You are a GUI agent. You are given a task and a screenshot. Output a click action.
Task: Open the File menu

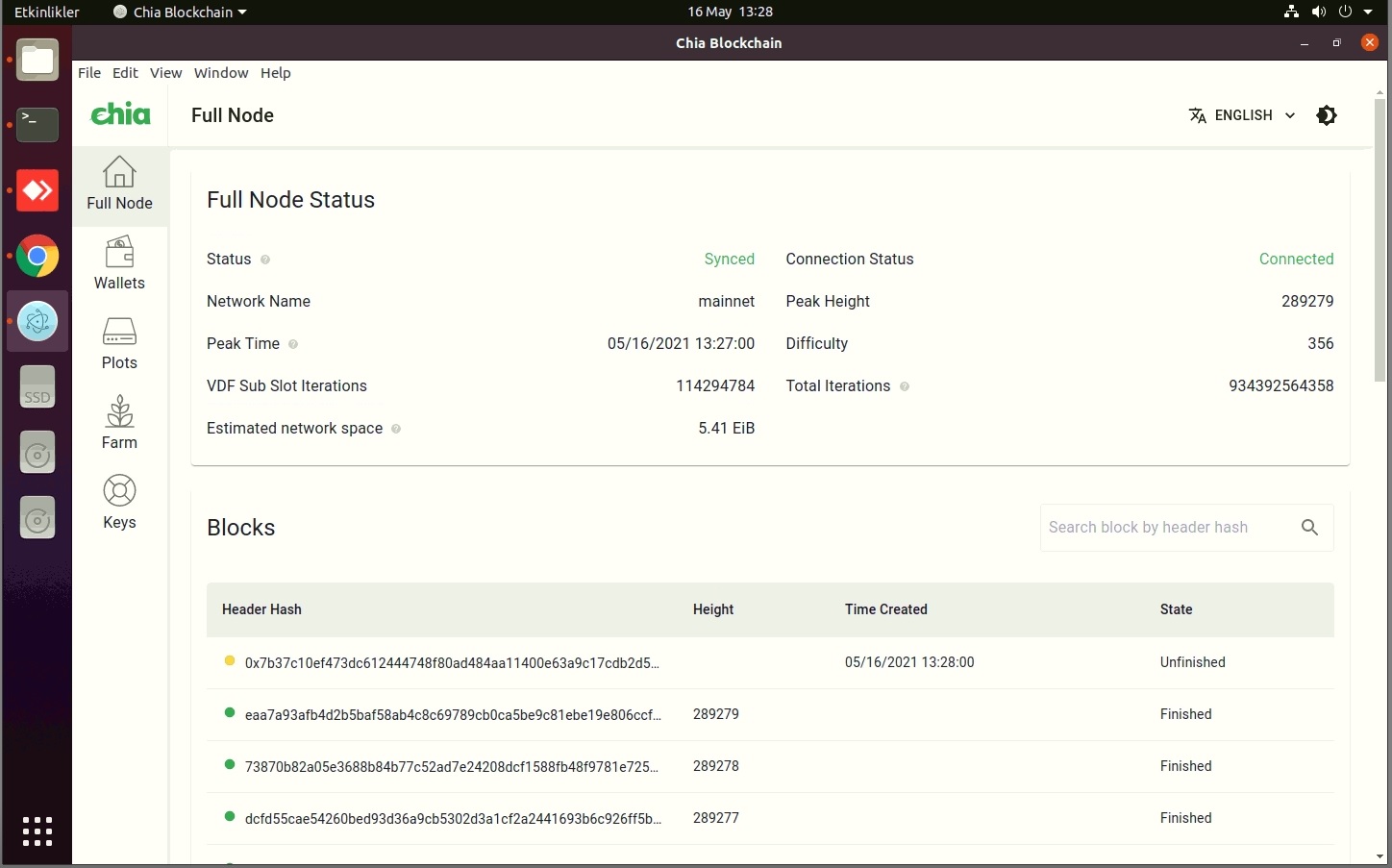tap(89, 73)
